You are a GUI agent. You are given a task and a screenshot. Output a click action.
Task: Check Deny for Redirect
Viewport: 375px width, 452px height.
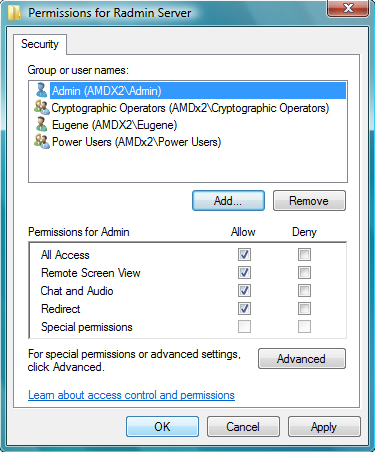[x=304, y=309]
